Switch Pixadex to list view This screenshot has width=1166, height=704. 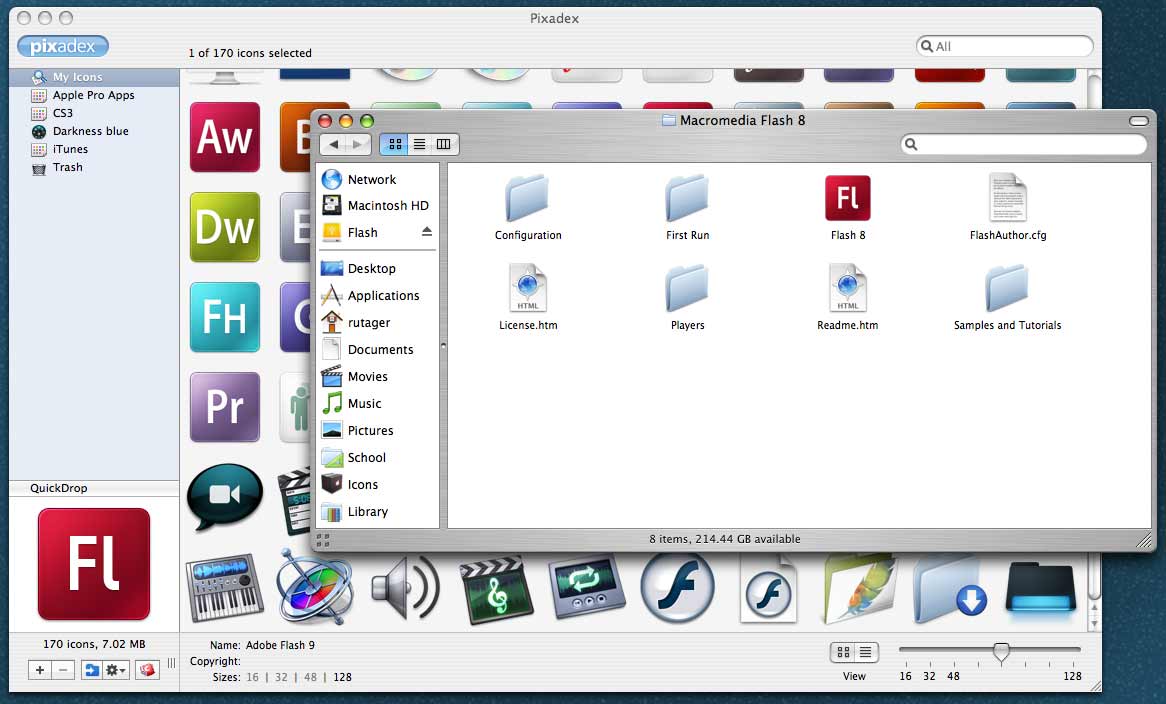[x=866, y=652]
